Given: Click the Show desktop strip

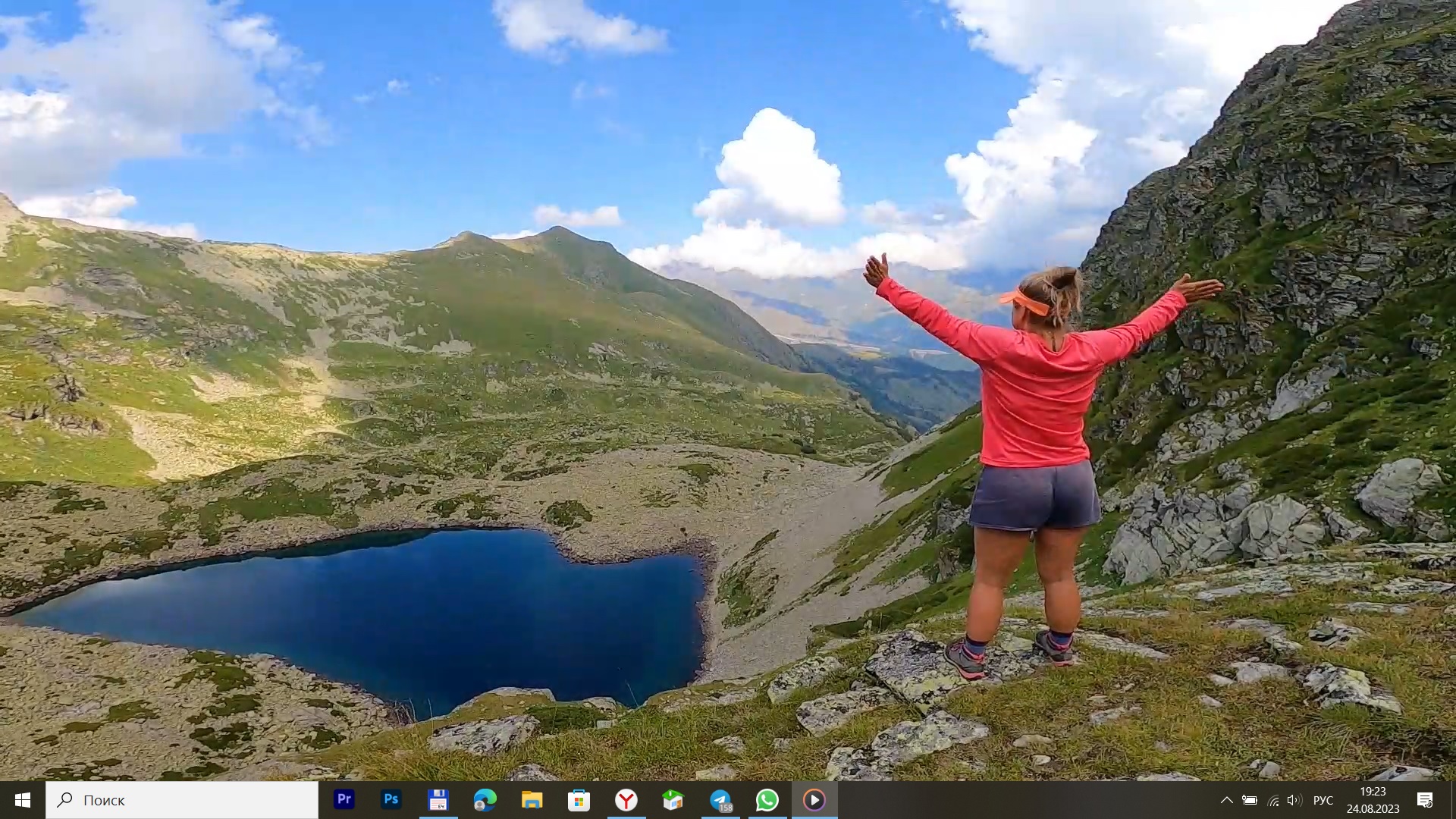Looking at the screenshot, I should (1453, 800).
